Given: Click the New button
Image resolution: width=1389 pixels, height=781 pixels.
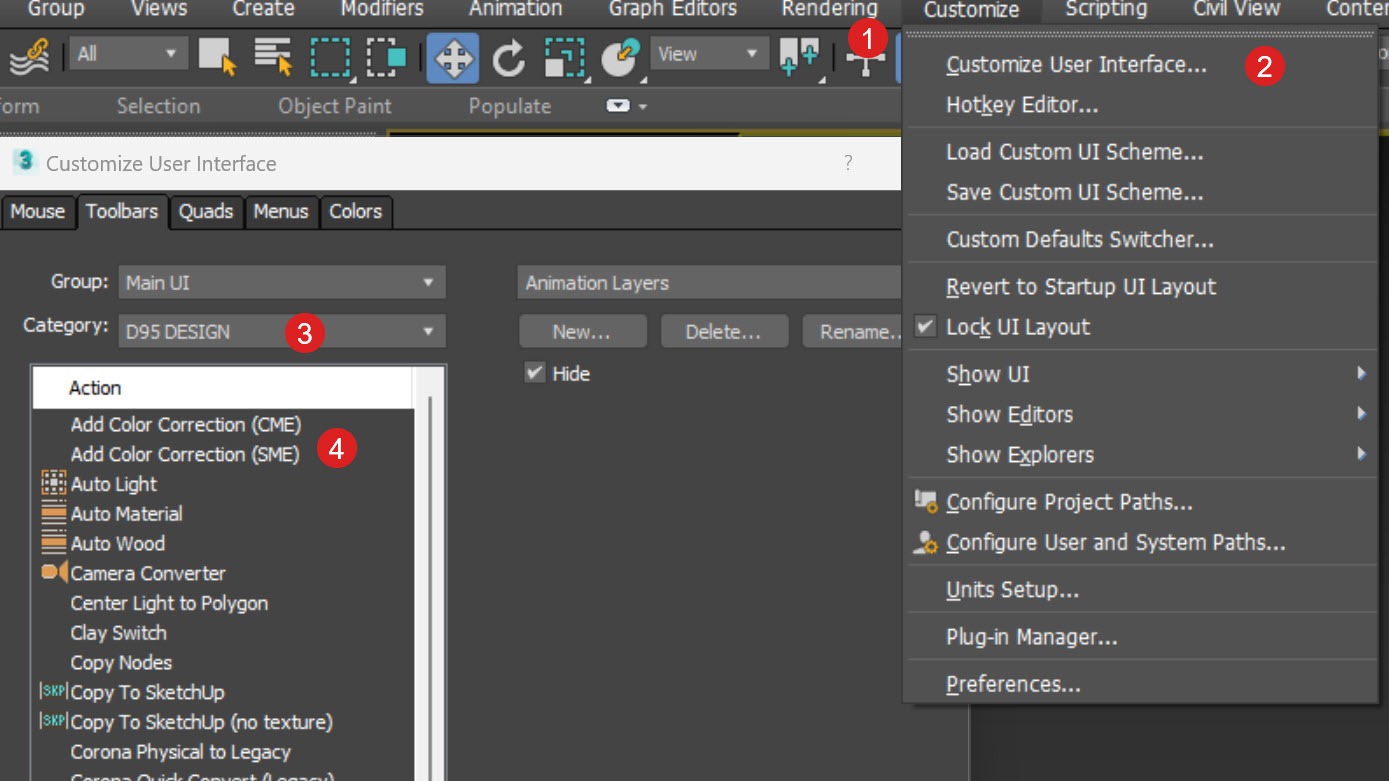Looking at the screenshot, I should [x=583, y=330].
